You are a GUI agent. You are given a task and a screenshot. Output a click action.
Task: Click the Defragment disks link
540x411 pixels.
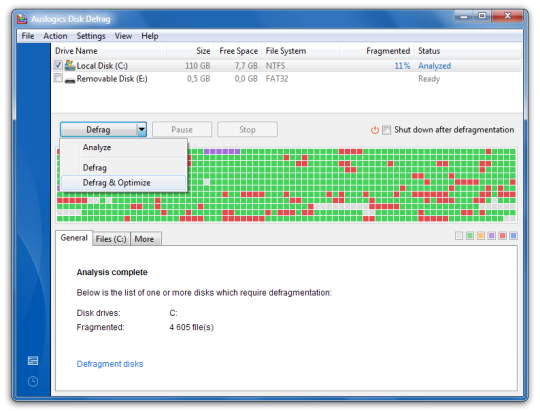click(110, 364)
